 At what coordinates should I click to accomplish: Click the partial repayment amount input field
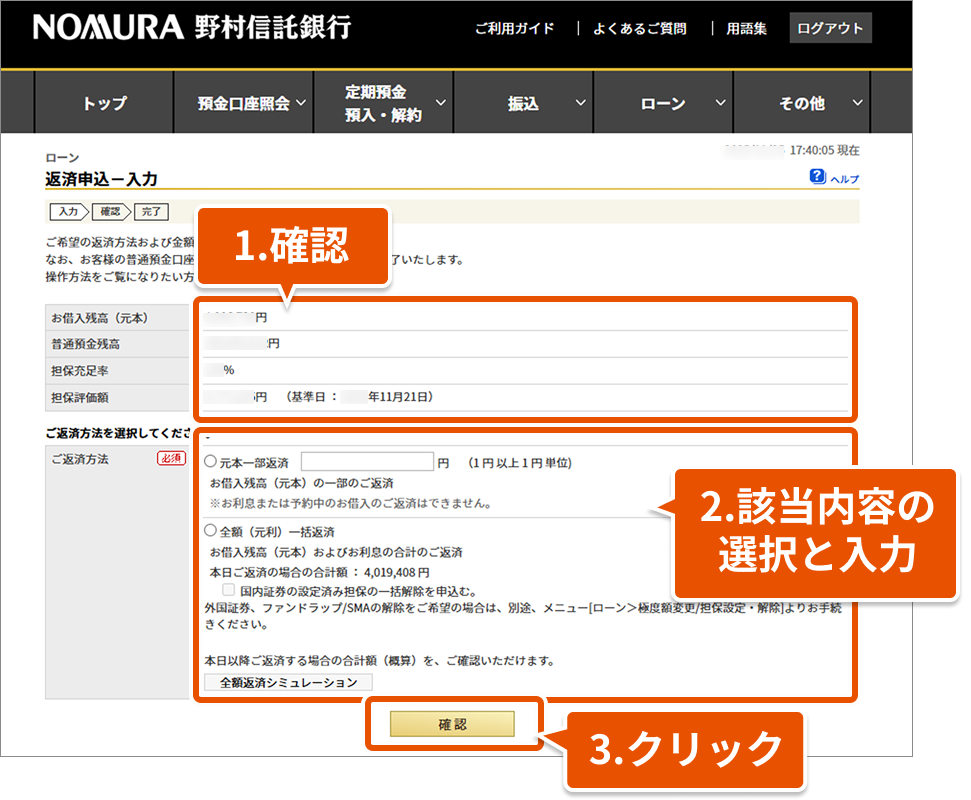(366, 462)
